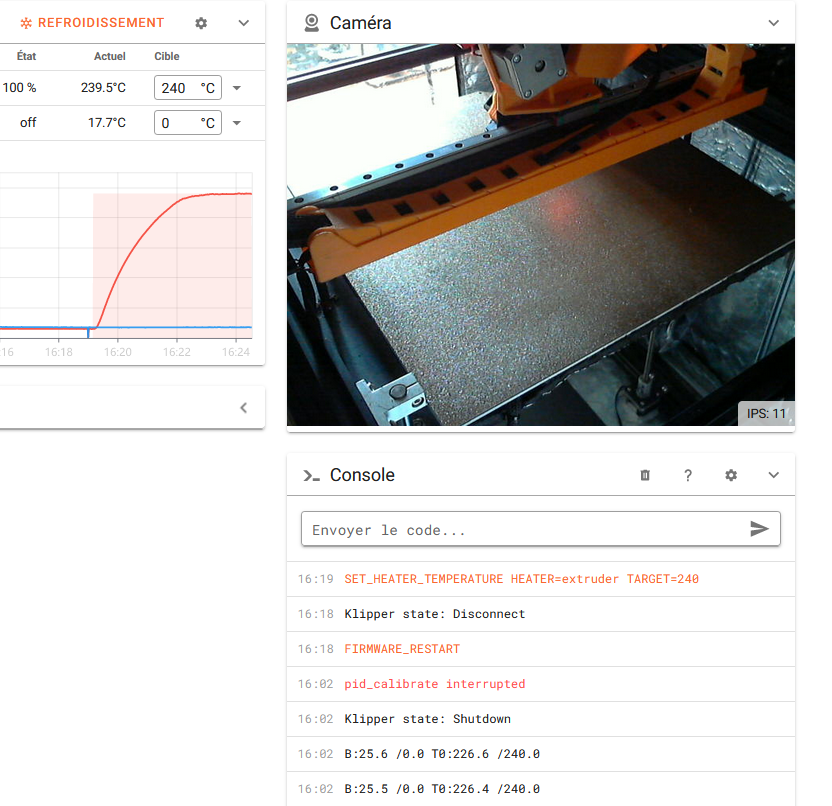Viewport: 832px width, 806px height.
Task: Click the console prompt icon
Action: point(311,475)
